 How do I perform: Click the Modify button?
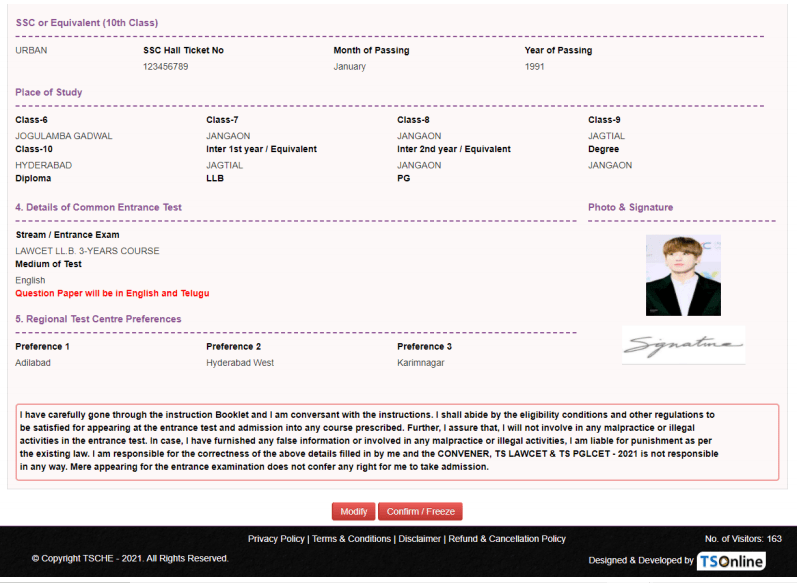coord(353,511)
